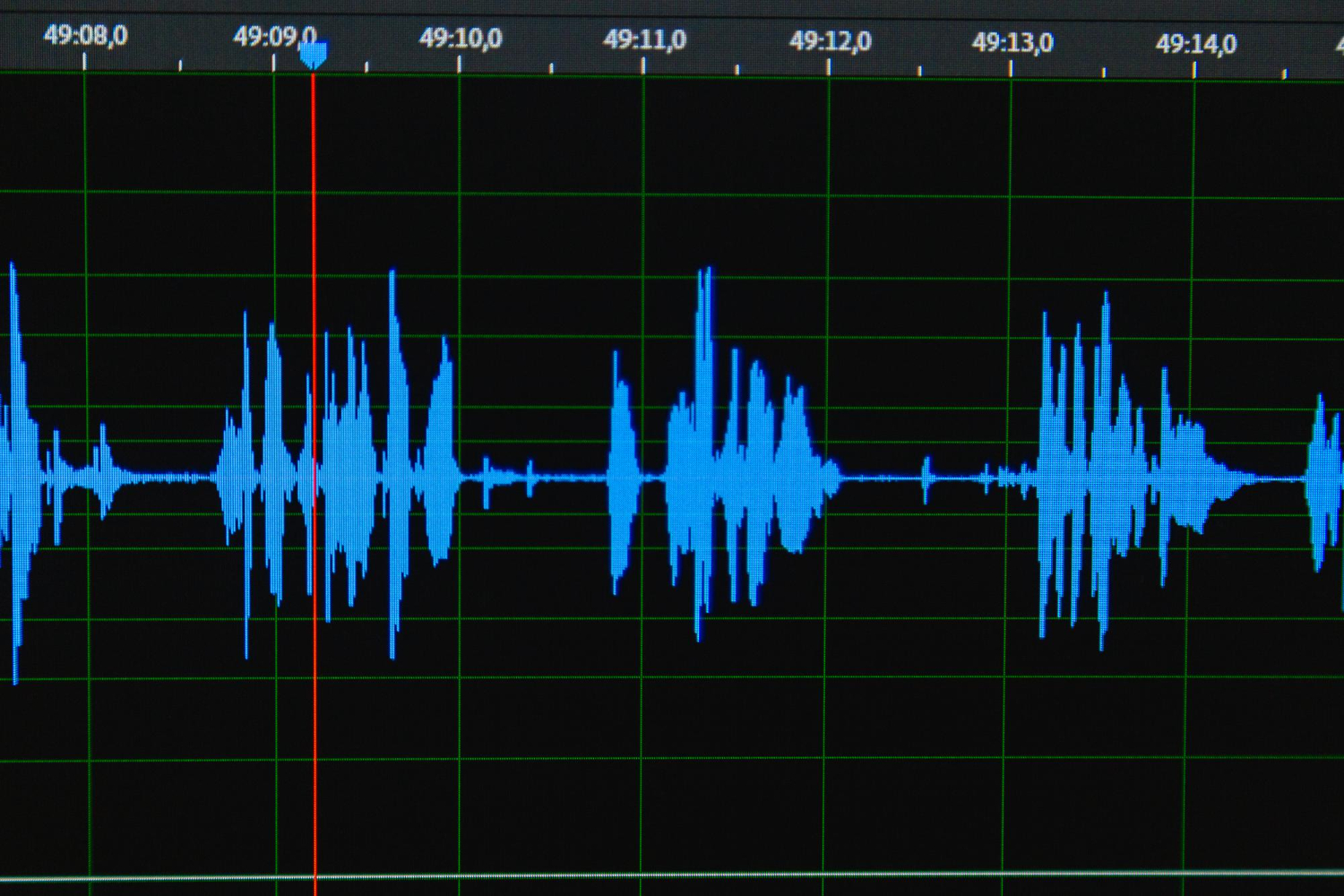Click the ruler tick between 49:08,0 and 49:09,0
This screenshot has height=896, width=1344.
click(180, 65)
